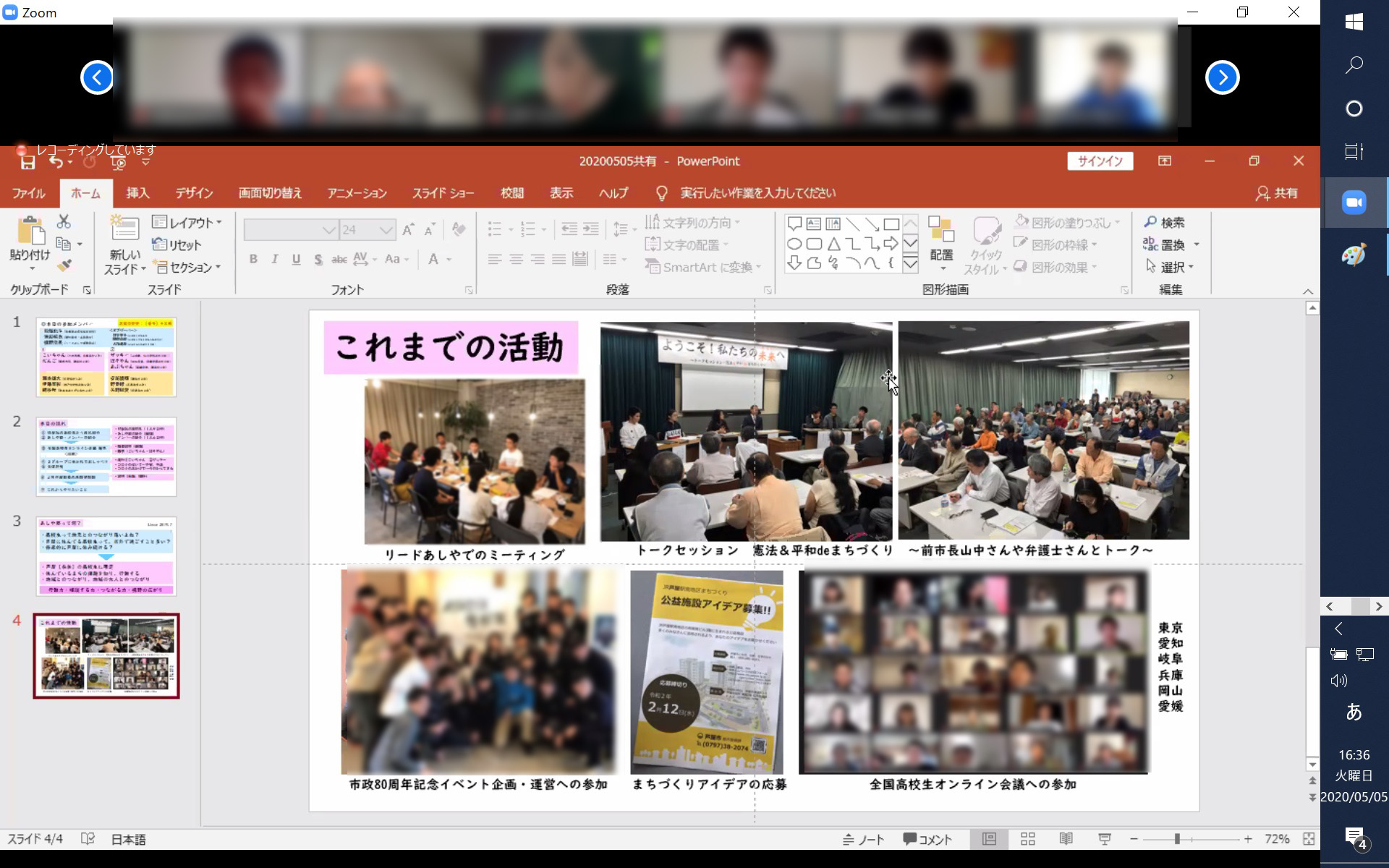Click the Justify alignment icon
Image resolution: width=1389 pixels, height=868 pixels.
coord(559,259)
